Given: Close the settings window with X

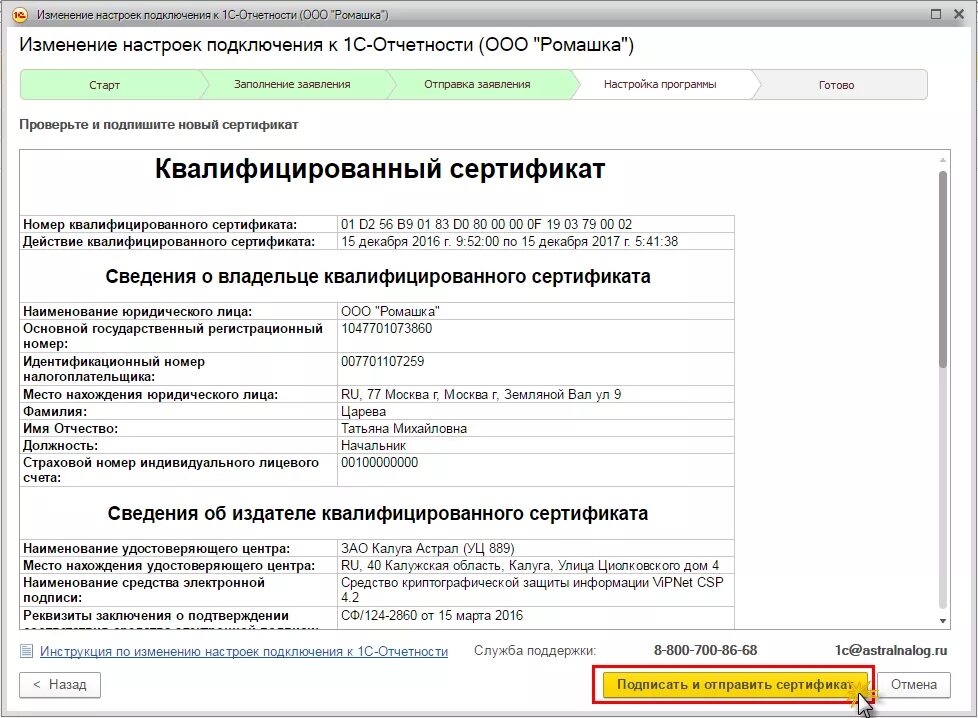Looking at the screenshot, I should (x=959, y=14).
